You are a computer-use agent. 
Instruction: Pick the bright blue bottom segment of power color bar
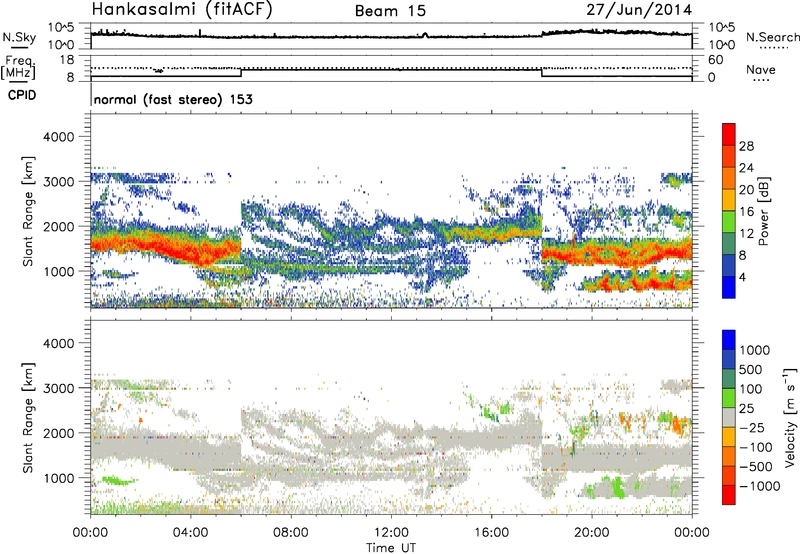(729, 287)
